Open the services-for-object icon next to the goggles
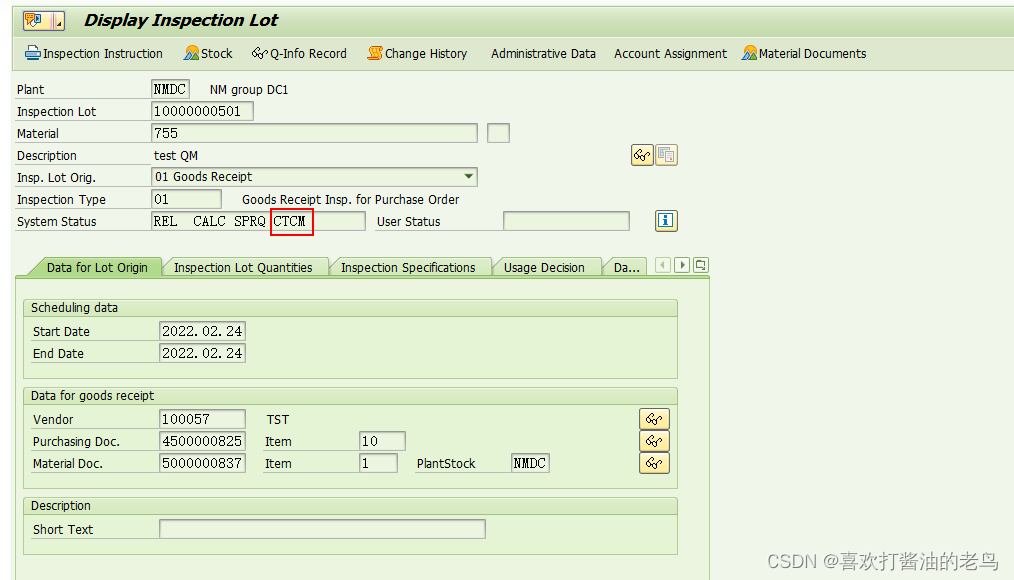Image resolution: width=1014 pixels, height=580 pixels. pyautogui.click(x=664, y=154)
